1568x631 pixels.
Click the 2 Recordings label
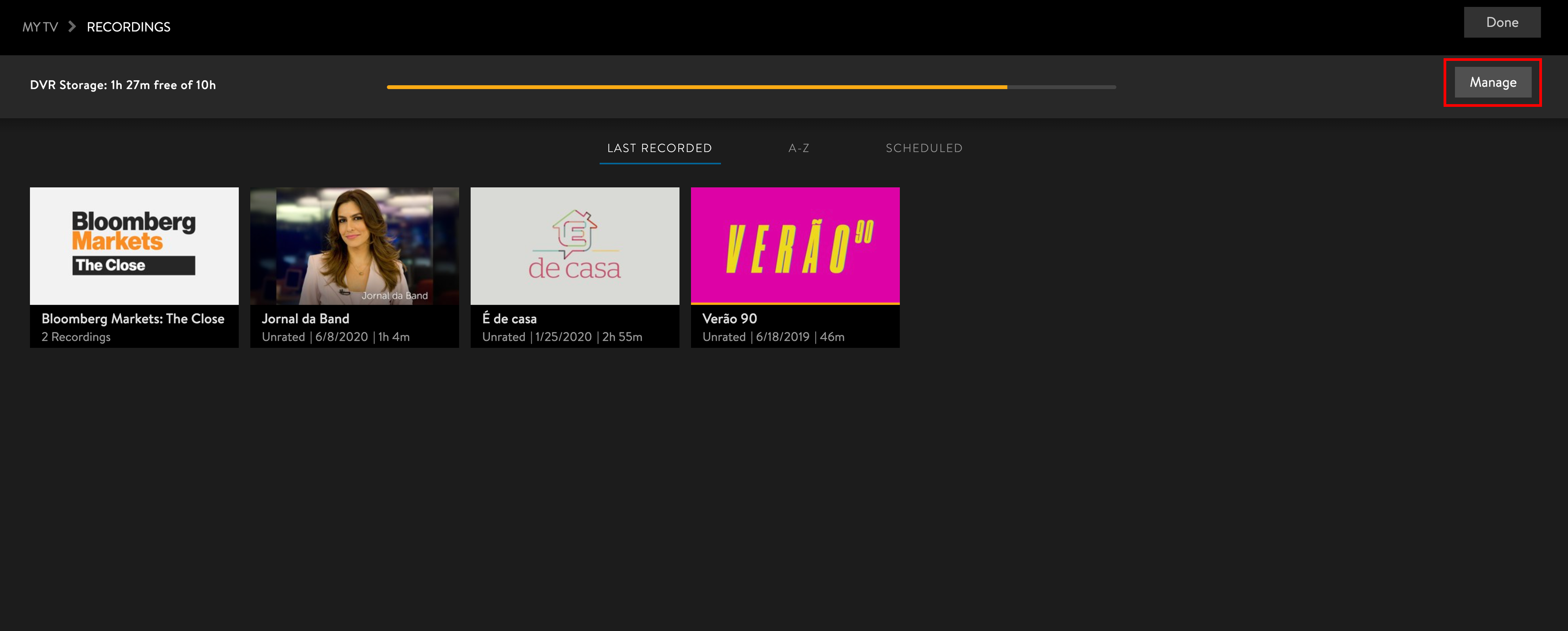pyautogui.click(x=76, y=337)
